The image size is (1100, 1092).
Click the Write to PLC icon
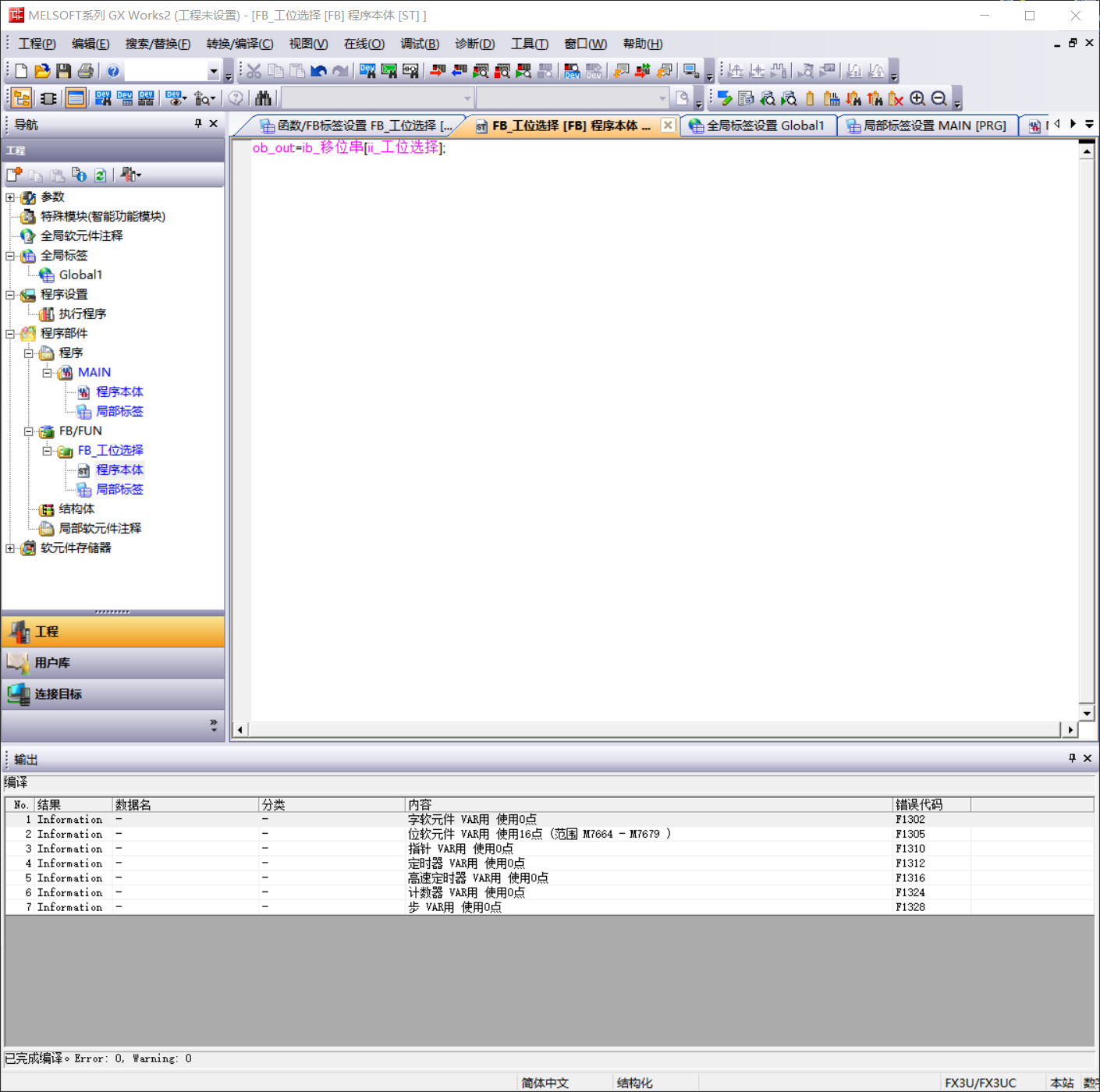click(x=437, y=71)
